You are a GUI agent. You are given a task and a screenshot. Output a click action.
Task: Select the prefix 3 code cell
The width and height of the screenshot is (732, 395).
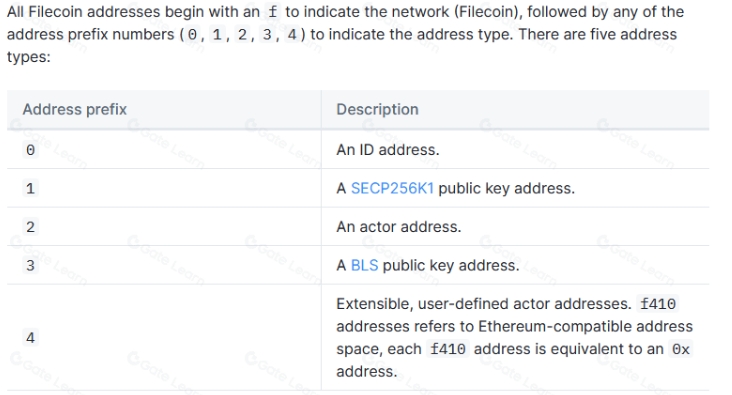pos(30,265)
